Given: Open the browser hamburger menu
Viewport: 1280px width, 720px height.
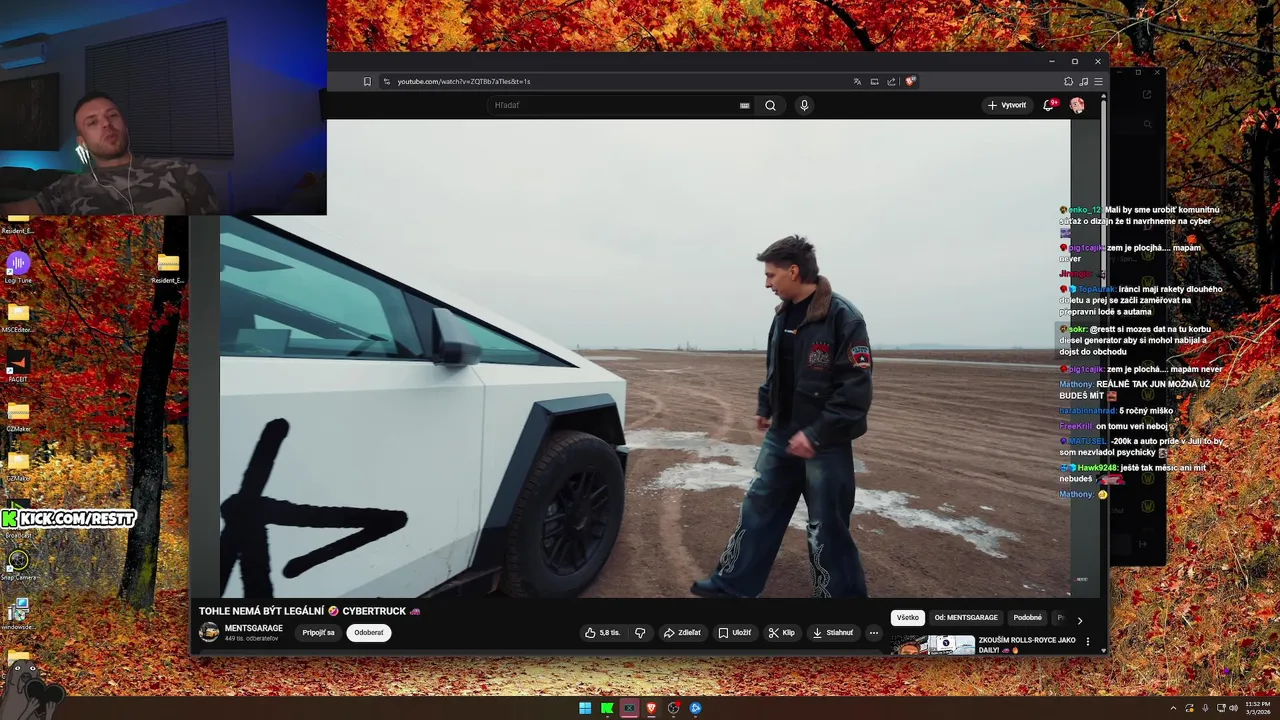Looking at the screenshot, I should click(x=1098, y=81).
